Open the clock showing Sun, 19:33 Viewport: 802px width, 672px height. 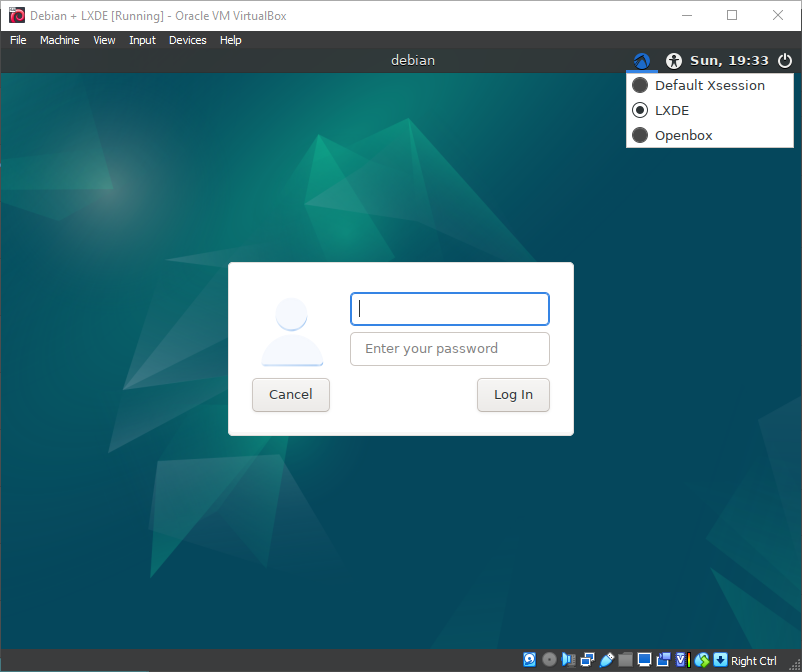[729, 61]
